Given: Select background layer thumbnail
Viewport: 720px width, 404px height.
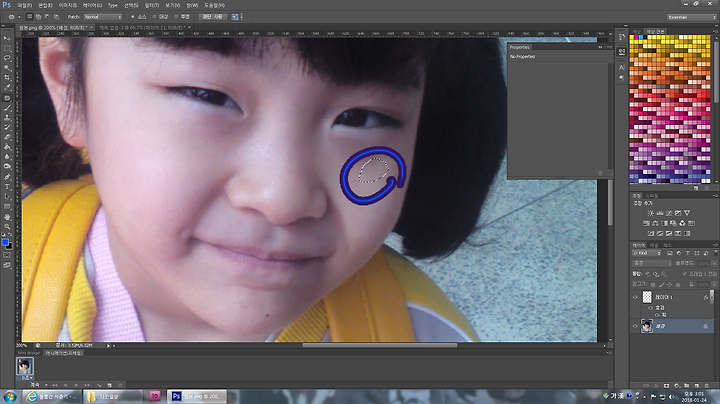Looking at the screenshot, I should click(x=647, y=326).
